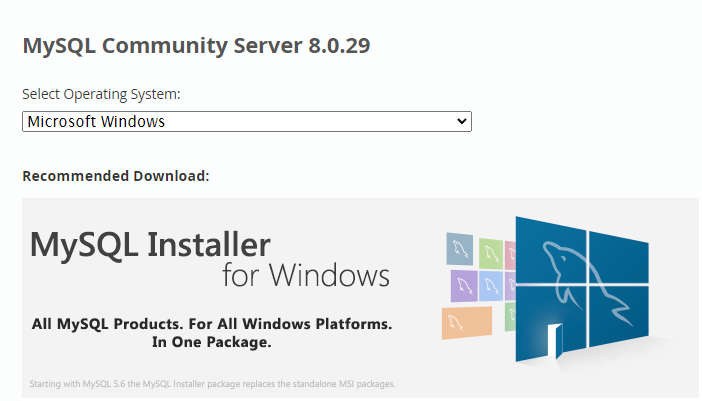Click the 'Select Operating System:' label
Image resolution: width=702 pixels, height=401 pixels.
(x=101, y=94)
